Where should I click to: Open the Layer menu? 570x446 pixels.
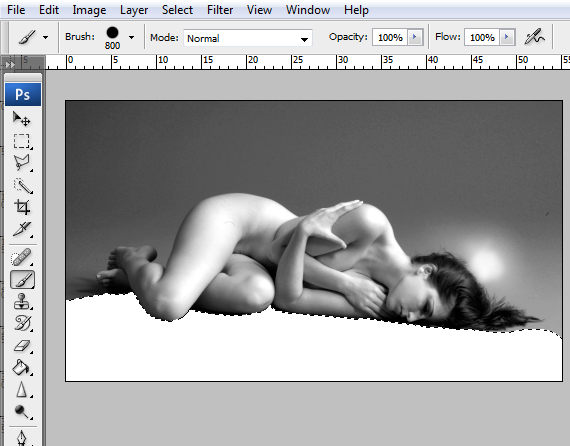(134, 10)
